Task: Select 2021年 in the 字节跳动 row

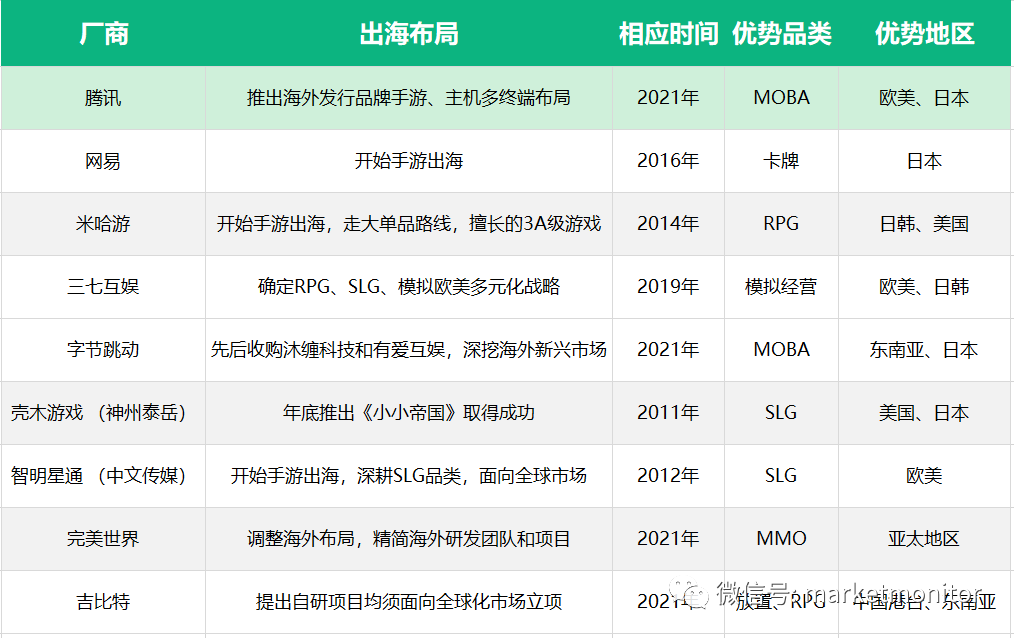Action: 668,350
